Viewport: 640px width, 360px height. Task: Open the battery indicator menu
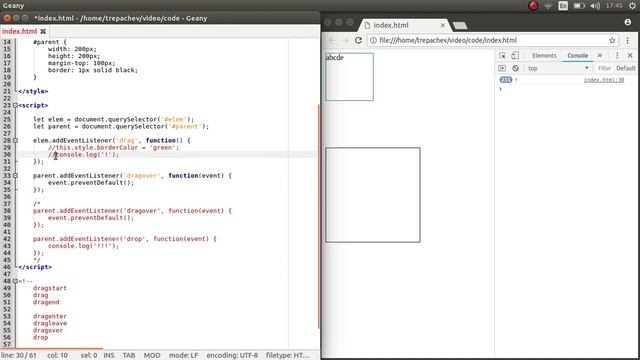pyautogui.click(x=579, y=6)
